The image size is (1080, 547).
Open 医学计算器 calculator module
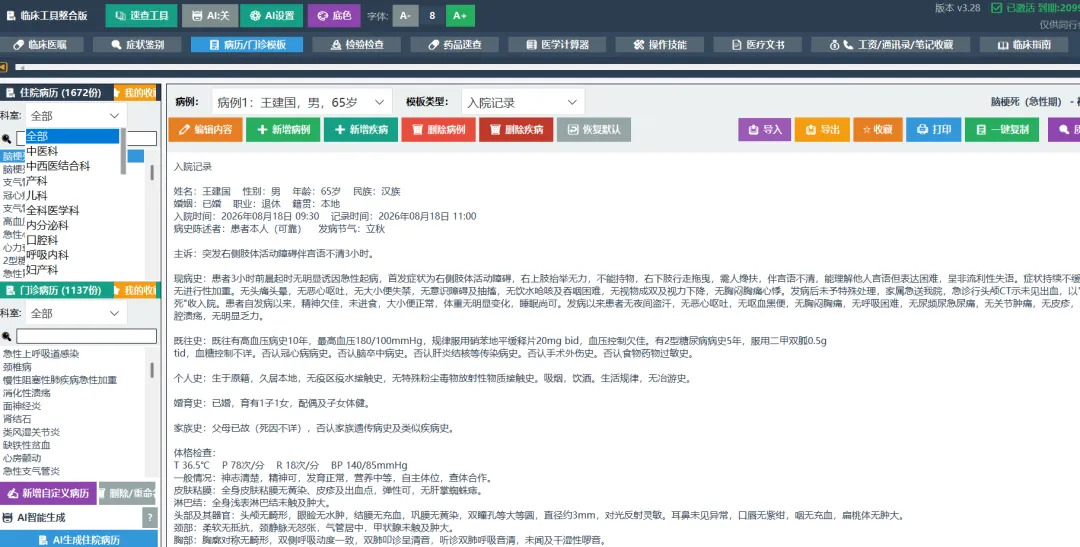pos(558,45)
